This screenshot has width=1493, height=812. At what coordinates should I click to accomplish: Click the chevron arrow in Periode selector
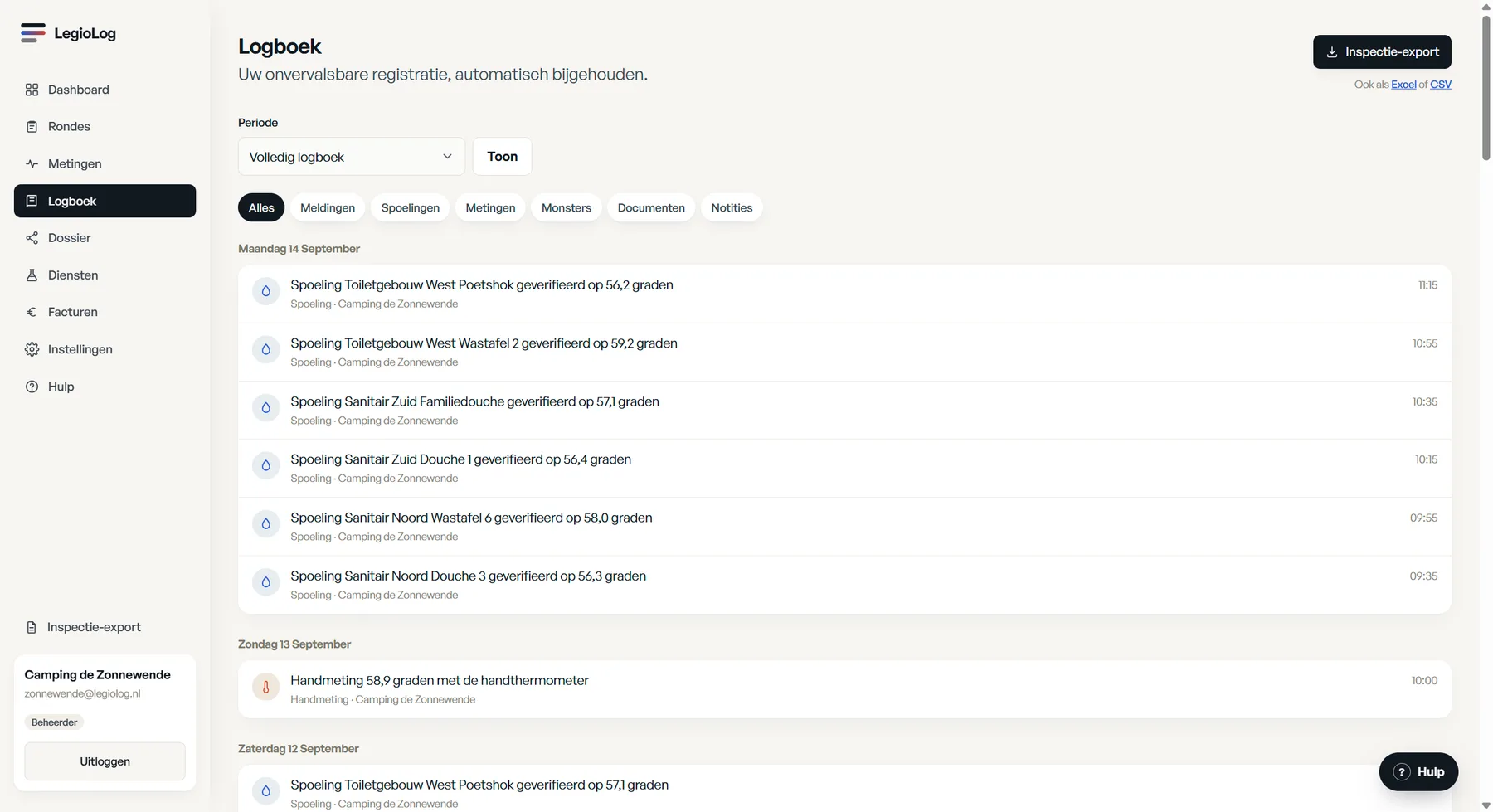point(447,157)
